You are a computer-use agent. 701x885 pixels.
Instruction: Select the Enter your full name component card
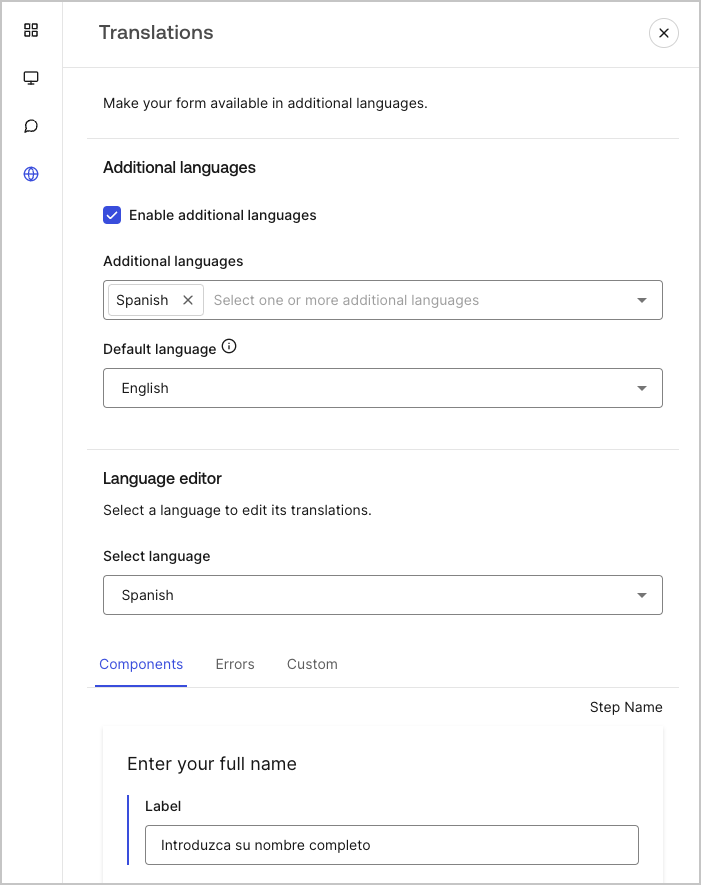pos(211,763)
